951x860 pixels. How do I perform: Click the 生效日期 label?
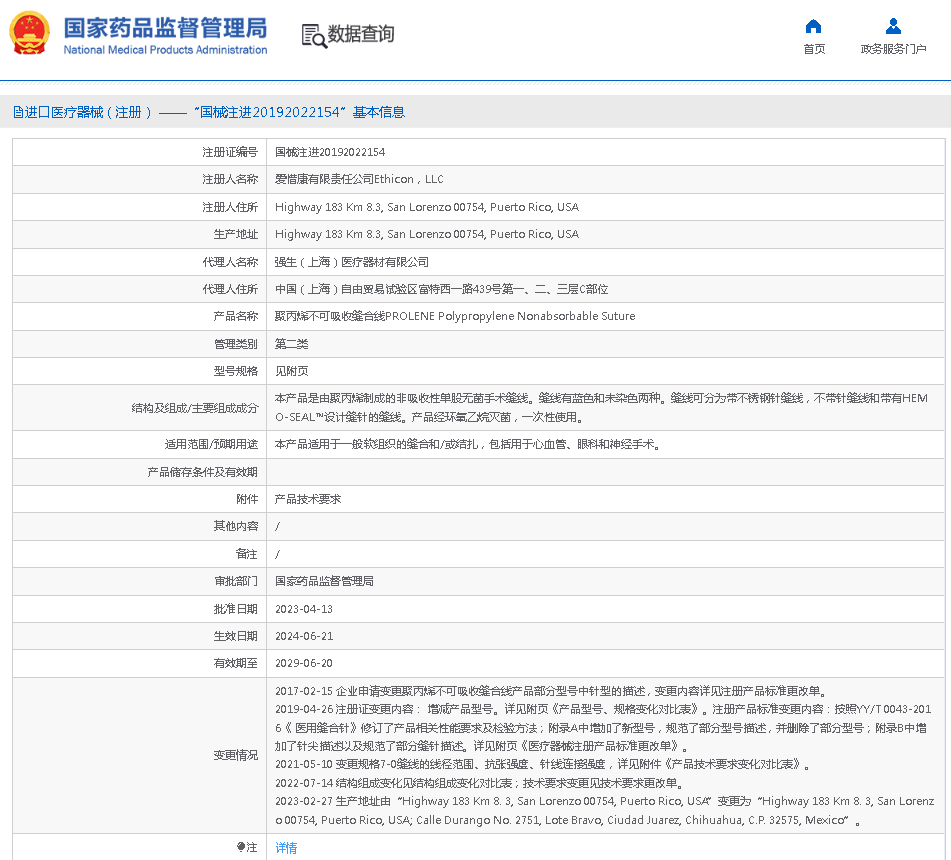(235, 636)
